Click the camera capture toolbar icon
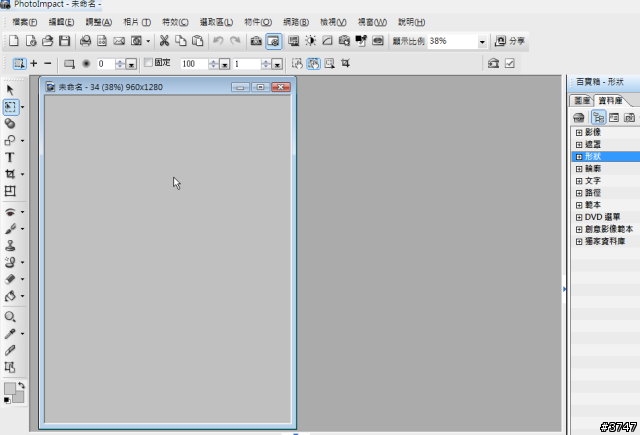Screen dimensions: 640x435 [256, 41]
